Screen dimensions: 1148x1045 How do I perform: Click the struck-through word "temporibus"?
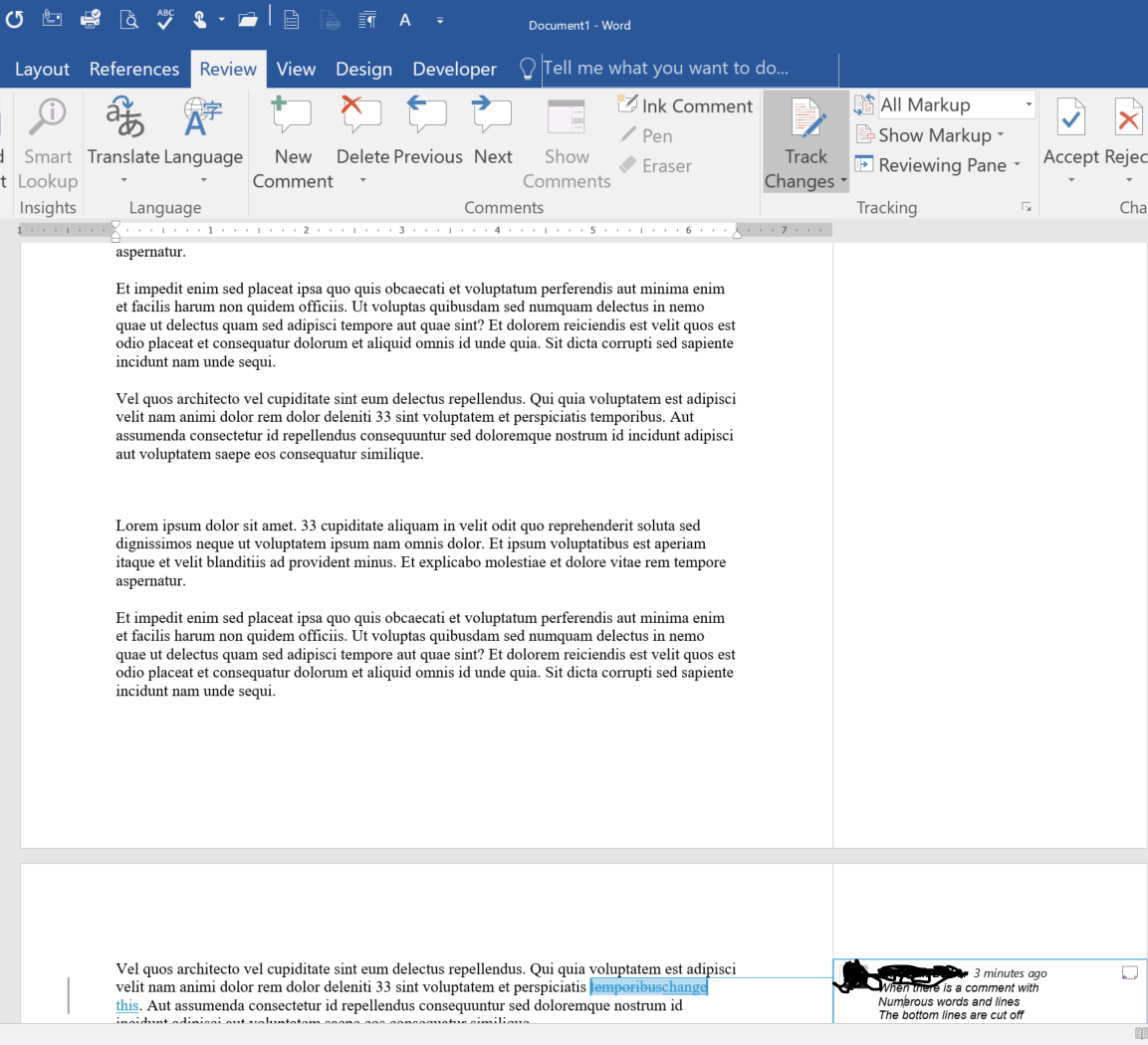625,986
